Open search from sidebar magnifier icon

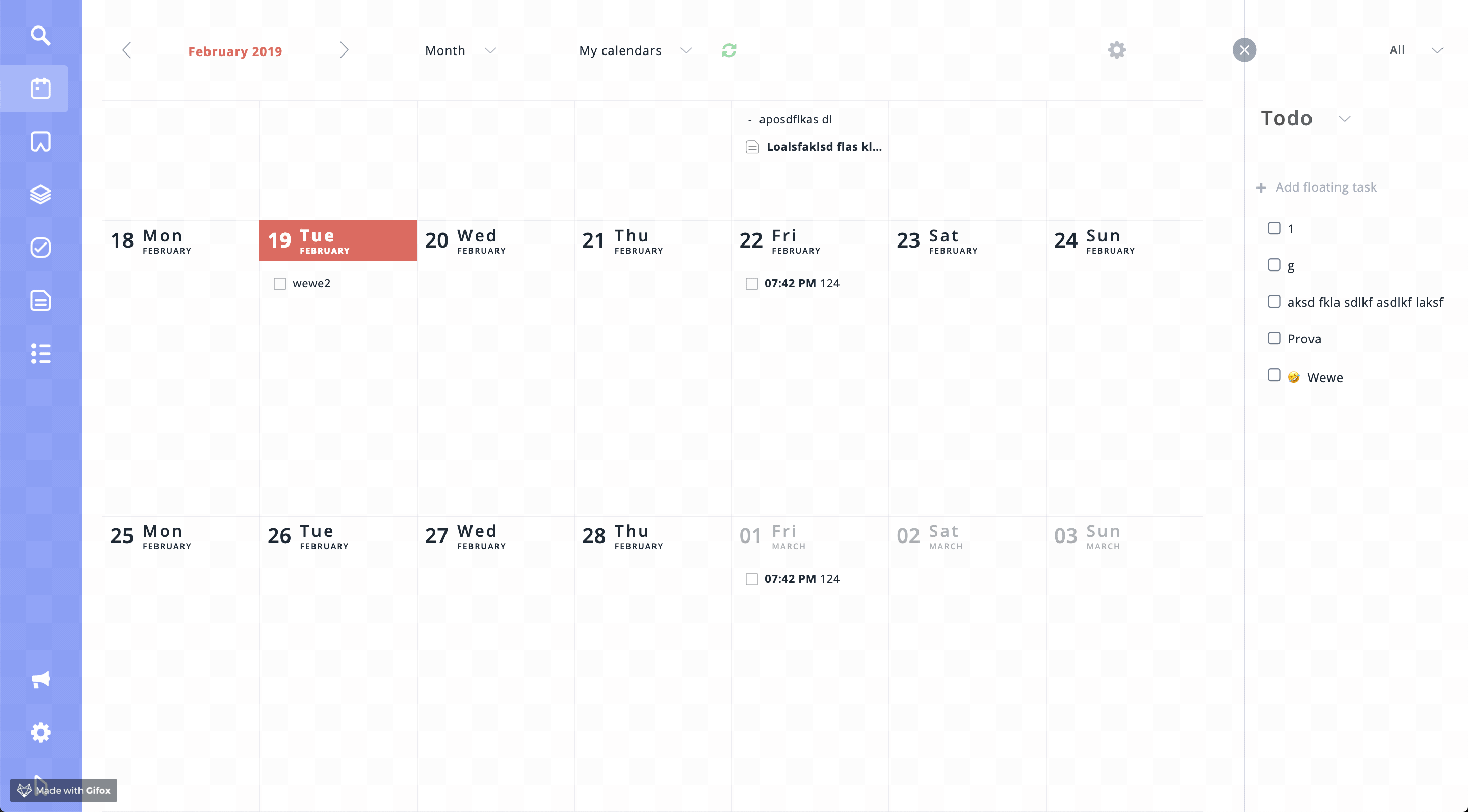click(40, 35)
